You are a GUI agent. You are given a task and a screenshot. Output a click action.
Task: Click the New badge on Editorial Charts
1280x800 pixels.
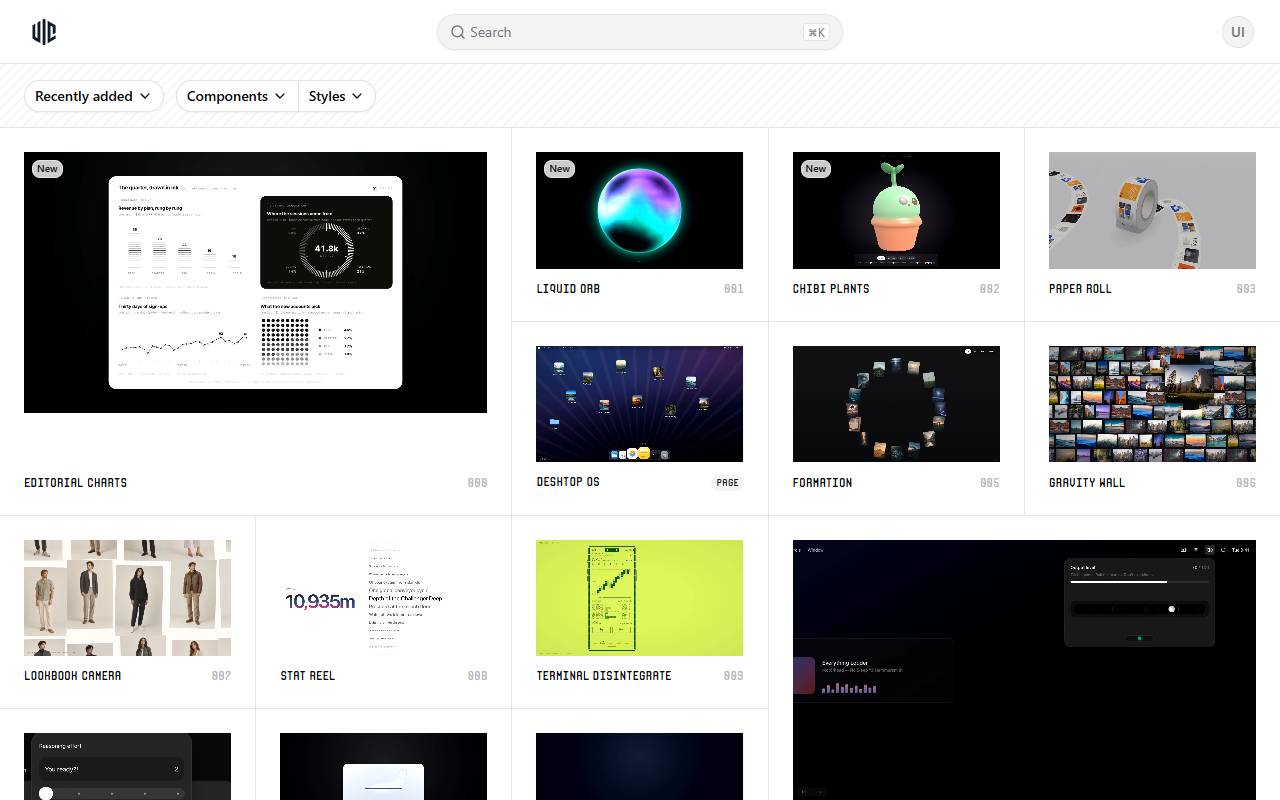click(x=47, y=169)
